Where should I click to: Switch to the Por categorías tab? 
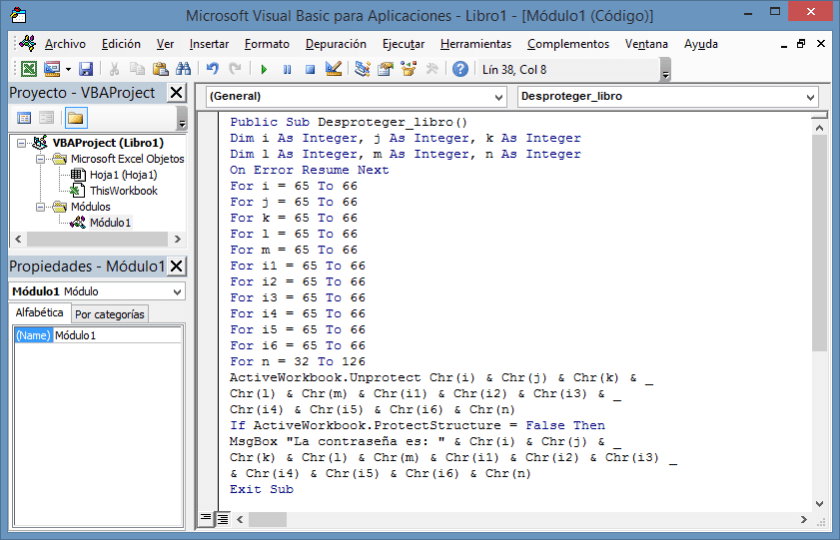click(x=109, y=314)
